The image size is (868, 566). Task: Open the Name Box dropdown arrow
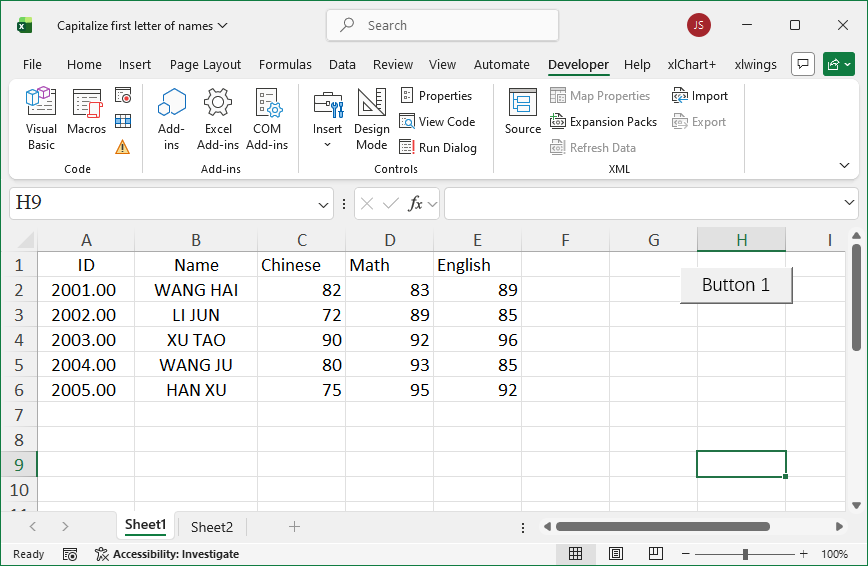point(324,204)
